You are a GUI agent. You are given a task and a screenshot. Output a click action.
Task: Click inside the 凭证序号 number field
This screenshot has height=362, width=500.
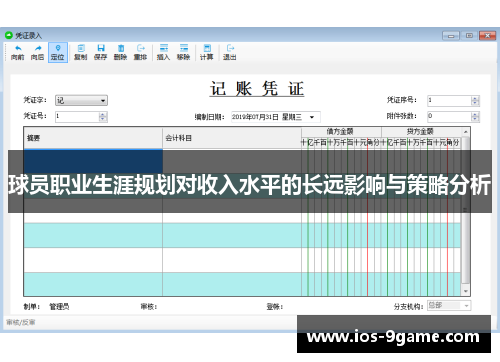[x=450, y=101]
